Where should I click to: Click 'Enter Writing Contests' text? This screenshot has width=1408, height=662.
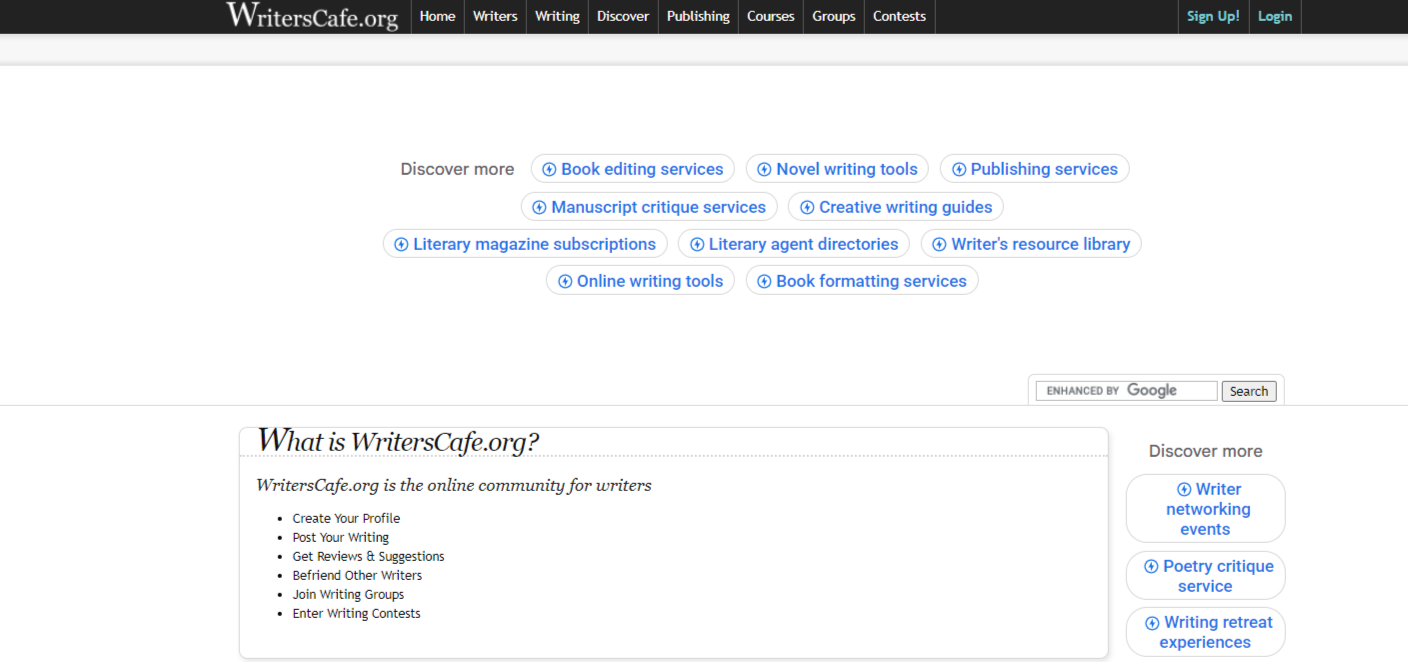pos(356,613)
